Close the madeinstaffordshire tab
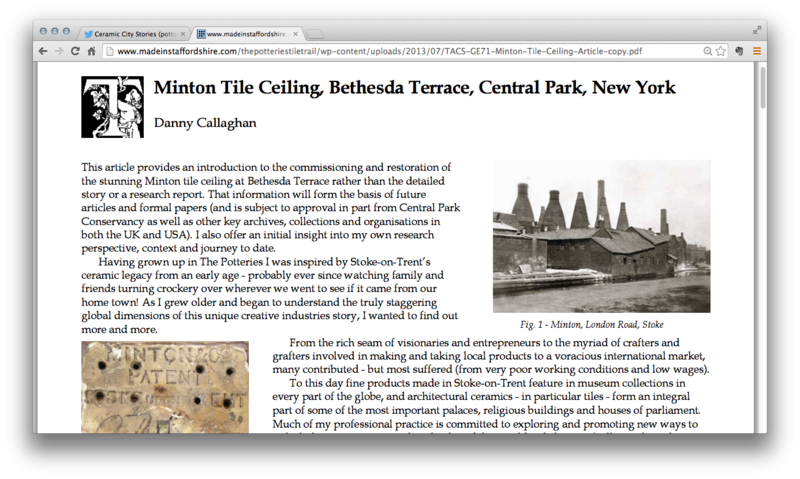The height and width of the screenshot is (479, 800). point(296,33)
